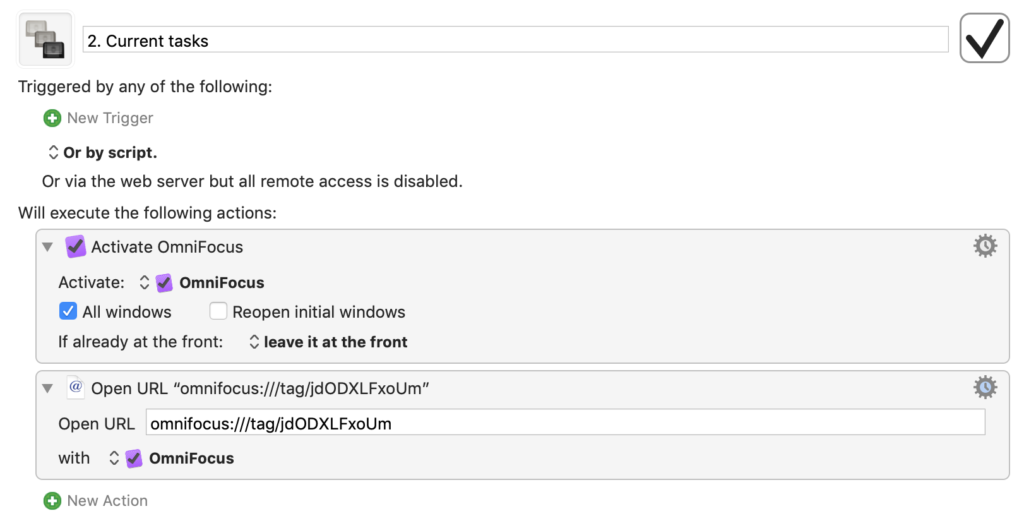Click the macro name field '2. Current tasks'
The image size is (1024, 528).
(x=515, y=40)
